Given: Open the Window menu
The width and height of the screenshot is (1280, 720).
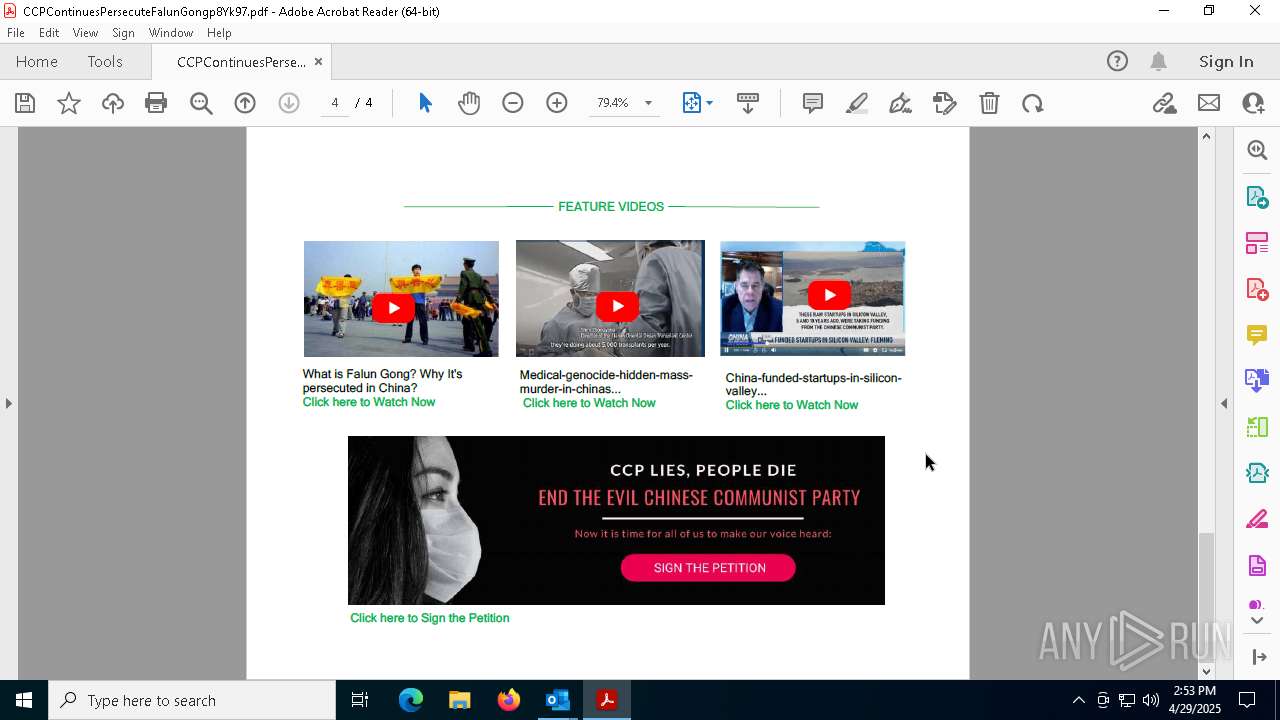Looking at the screenshot, I should pos(171,33).
